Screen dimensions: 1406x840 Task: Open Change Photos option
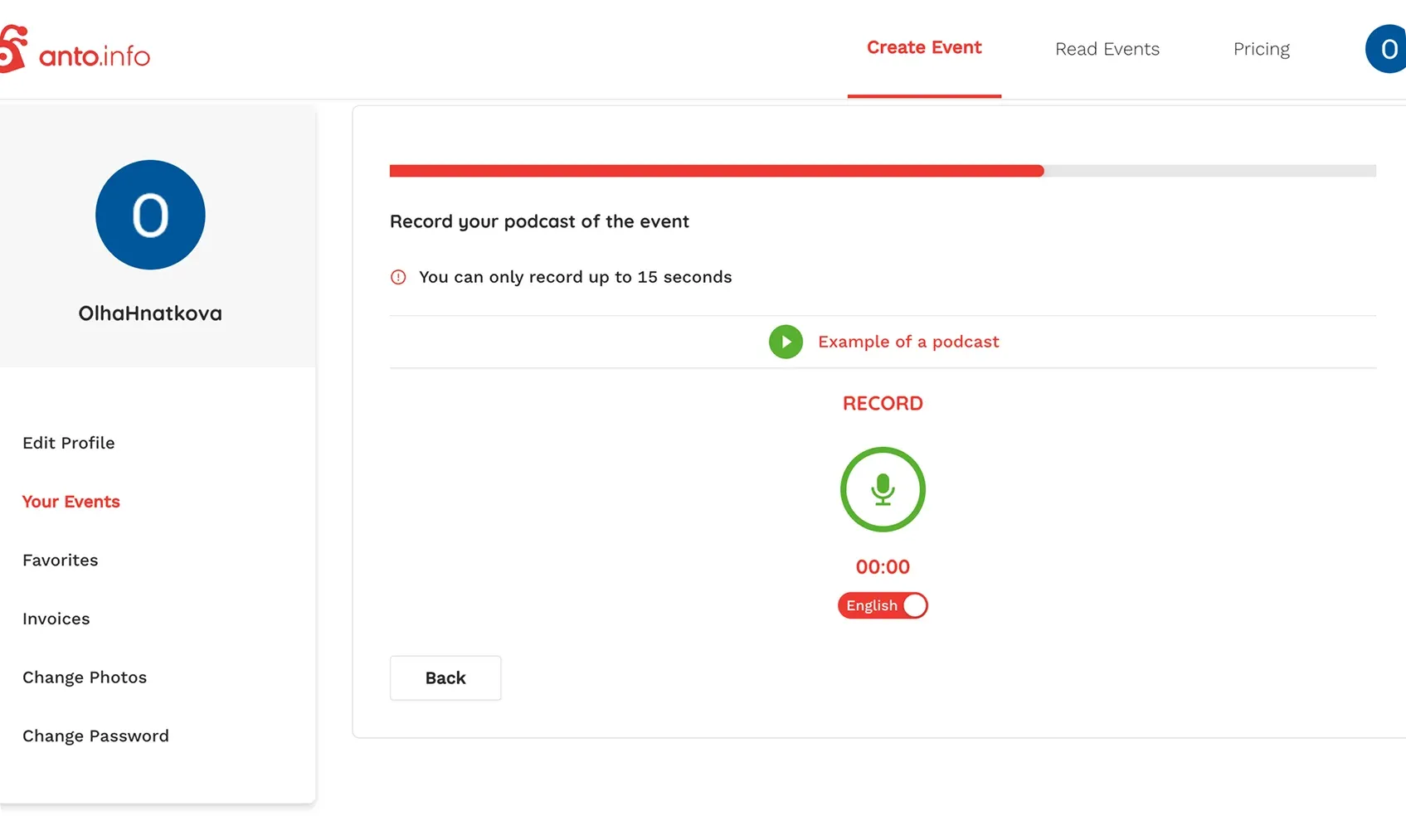click(85, 677)
